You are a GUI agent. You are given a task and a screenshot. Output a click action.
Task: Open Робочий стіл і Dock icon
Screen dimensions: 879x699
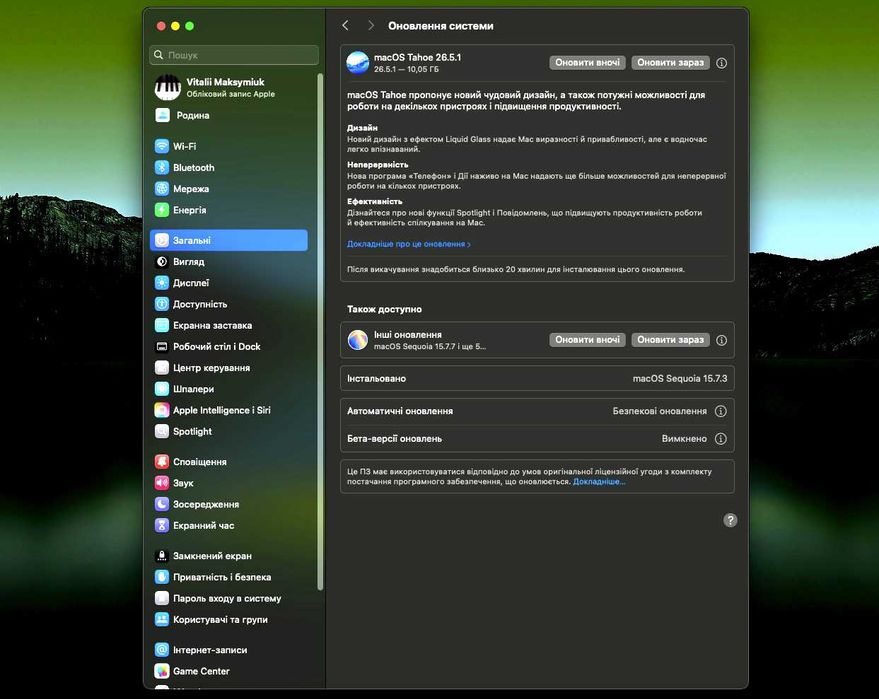coord(161,346)
